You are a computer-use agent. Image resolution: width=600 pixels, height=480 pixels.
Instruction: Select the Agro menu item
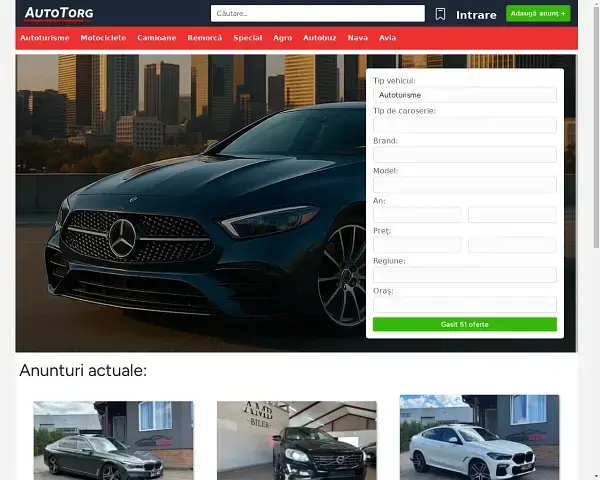282,38
